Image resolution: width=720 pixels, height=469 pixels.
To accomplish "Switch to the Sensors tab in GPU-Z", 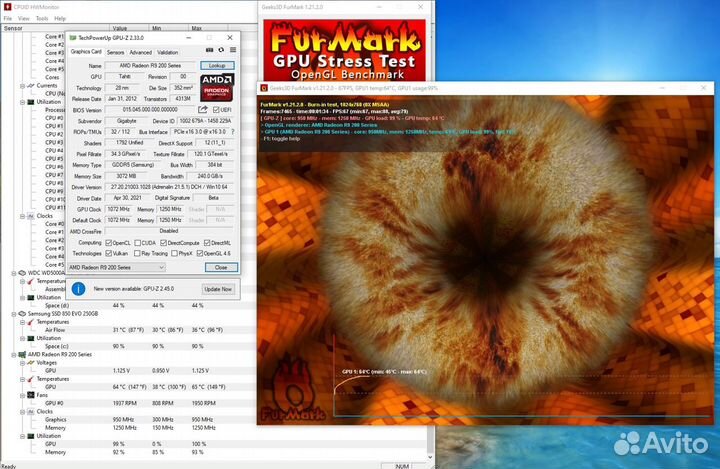I will tap(115, 51).
